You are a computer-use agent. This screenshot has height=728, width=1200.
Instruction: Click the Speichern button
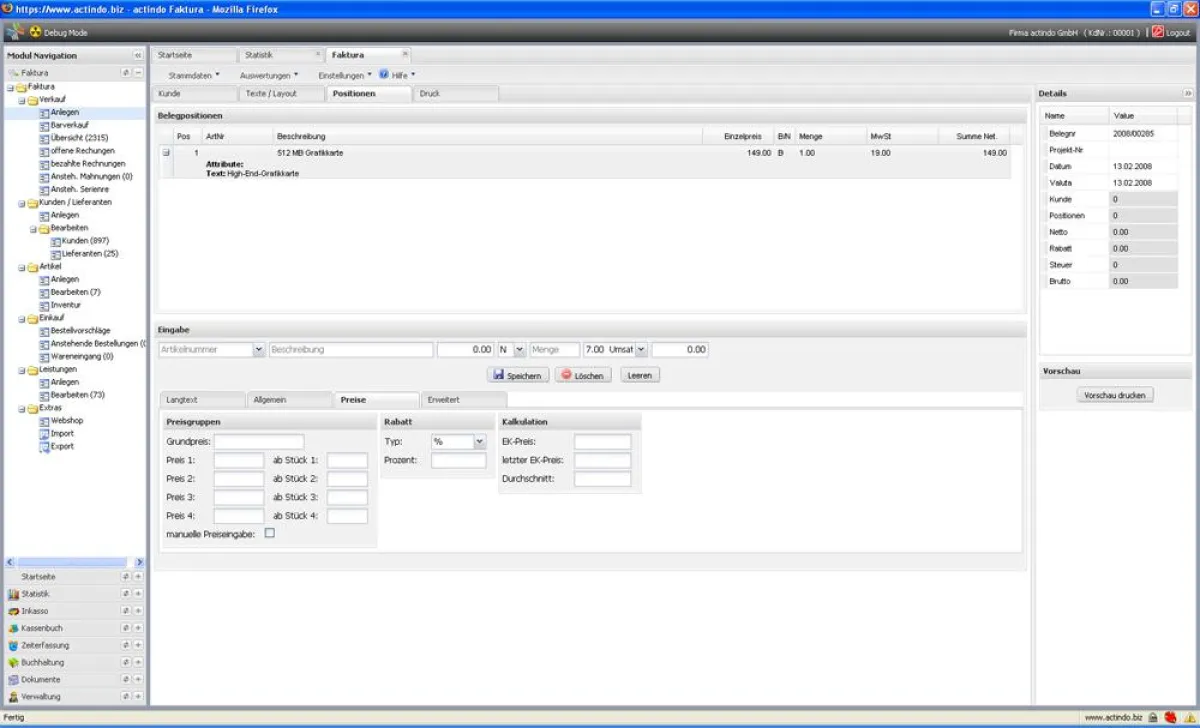pos(518,374)
